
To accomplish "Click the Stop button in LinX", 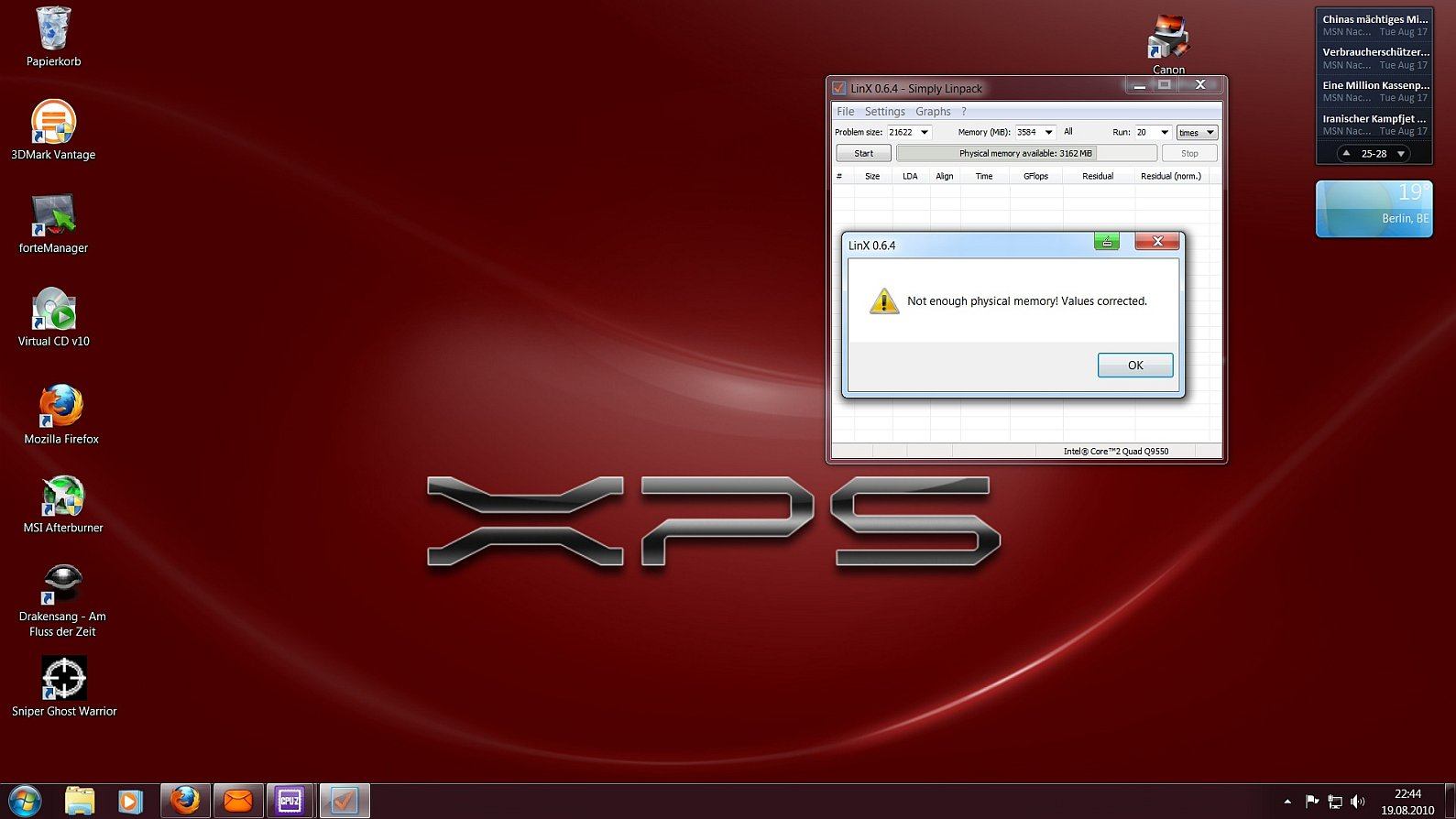I will click(1189, 153).
